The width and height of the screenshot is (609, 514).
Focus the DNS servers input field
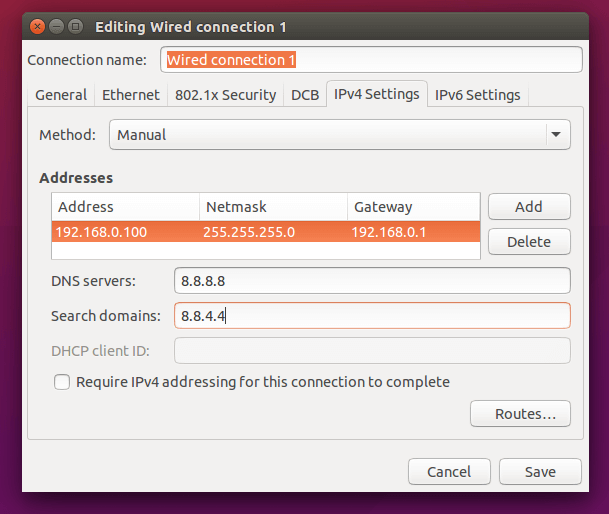click(x=372, y=281)
